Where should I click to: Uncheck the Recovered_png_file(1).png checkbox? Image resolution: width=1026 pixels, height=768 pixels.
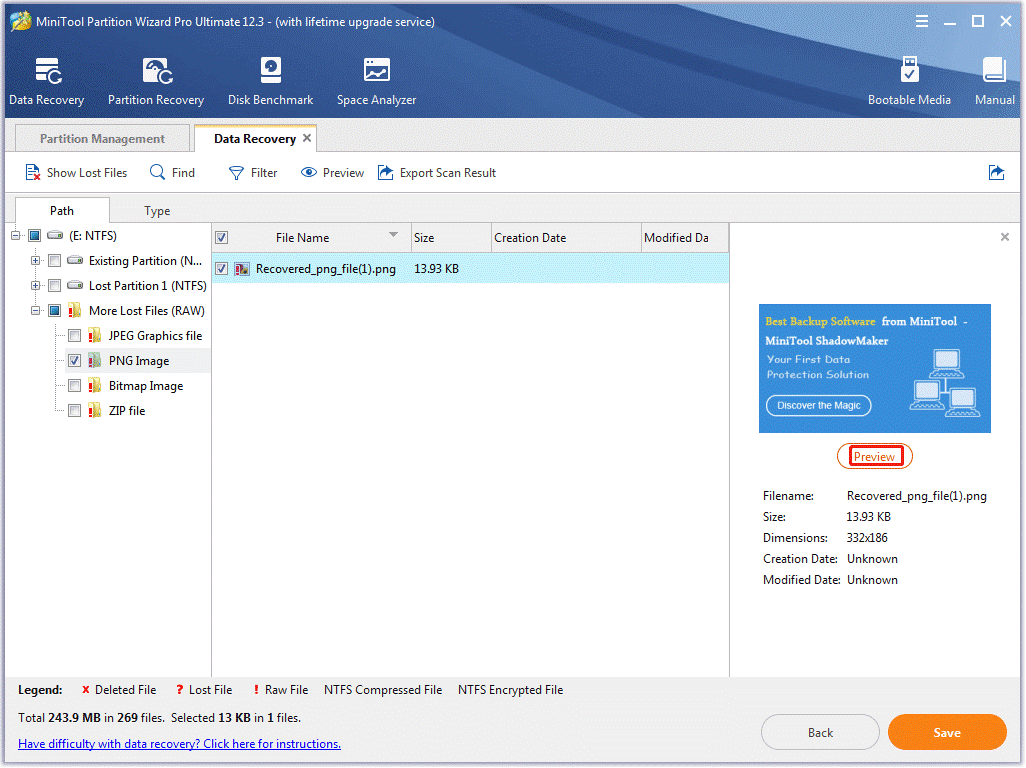click(222, 269)
